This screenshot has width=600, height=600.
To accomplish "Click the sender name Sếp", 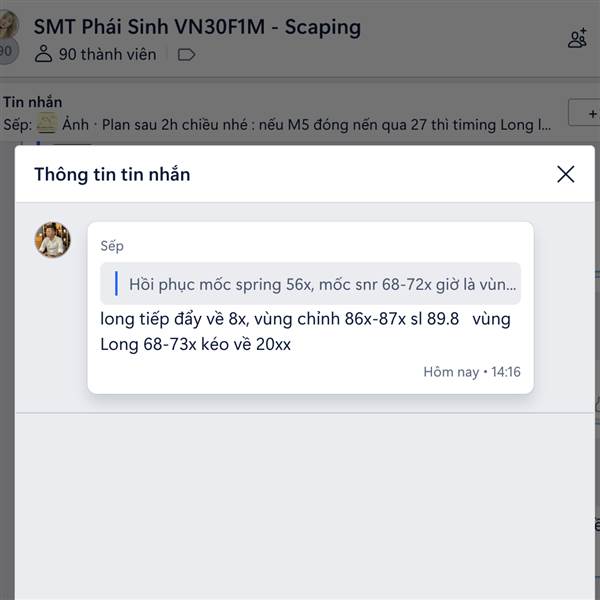I will pos(112,246).
